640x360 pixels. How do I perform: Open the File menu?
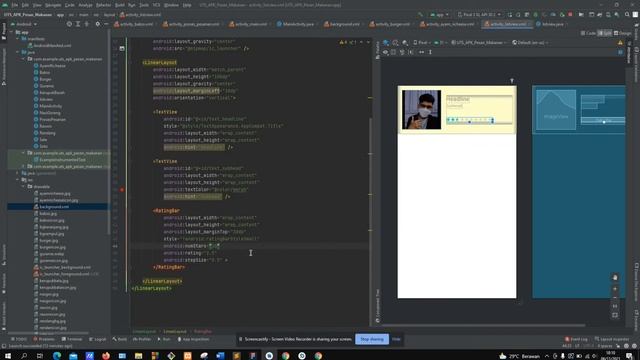coord(15,5)
